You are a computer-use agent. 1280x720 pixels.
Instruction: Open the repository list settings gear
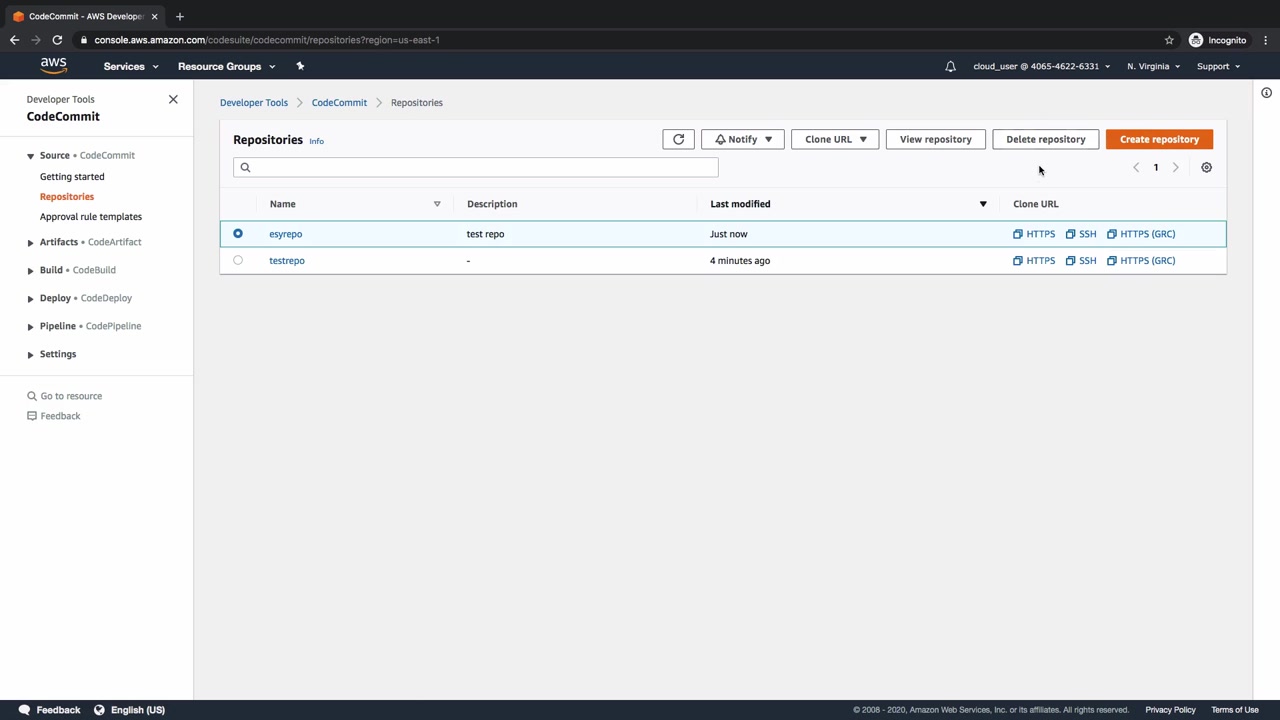[1206, 167]
